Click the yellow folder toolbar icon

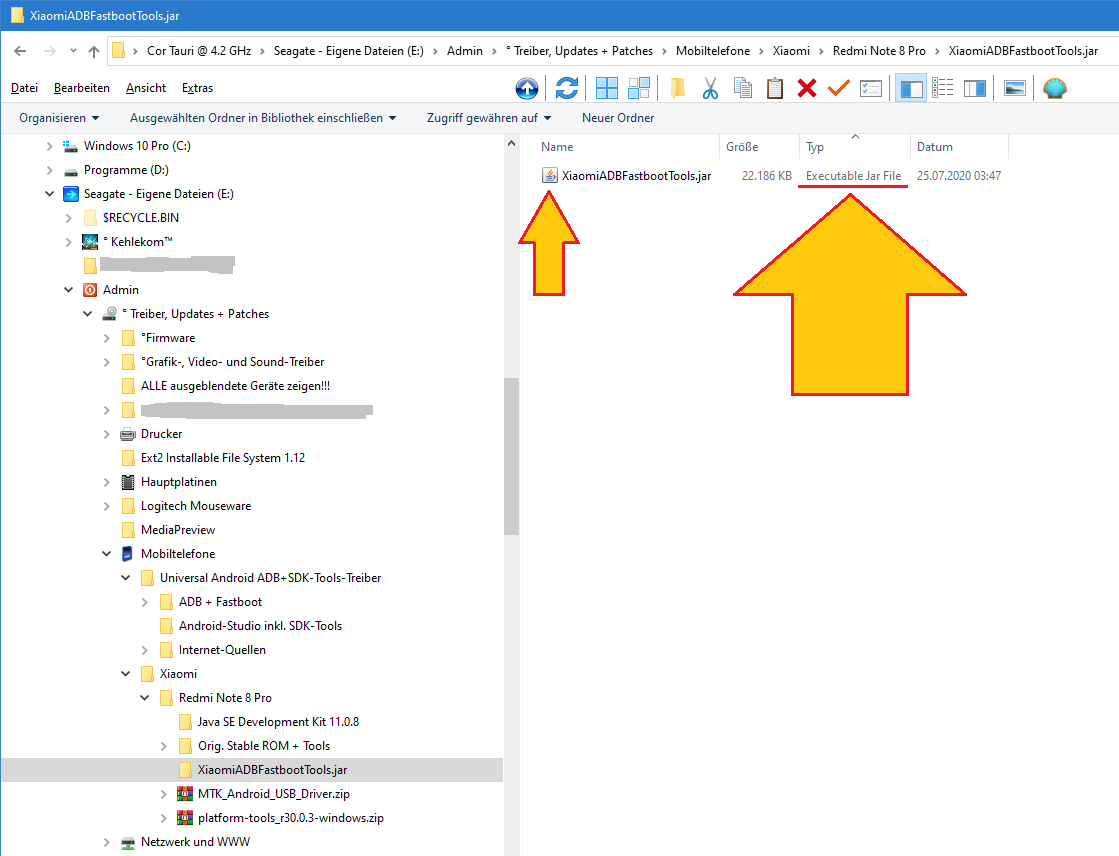point(677,89)
